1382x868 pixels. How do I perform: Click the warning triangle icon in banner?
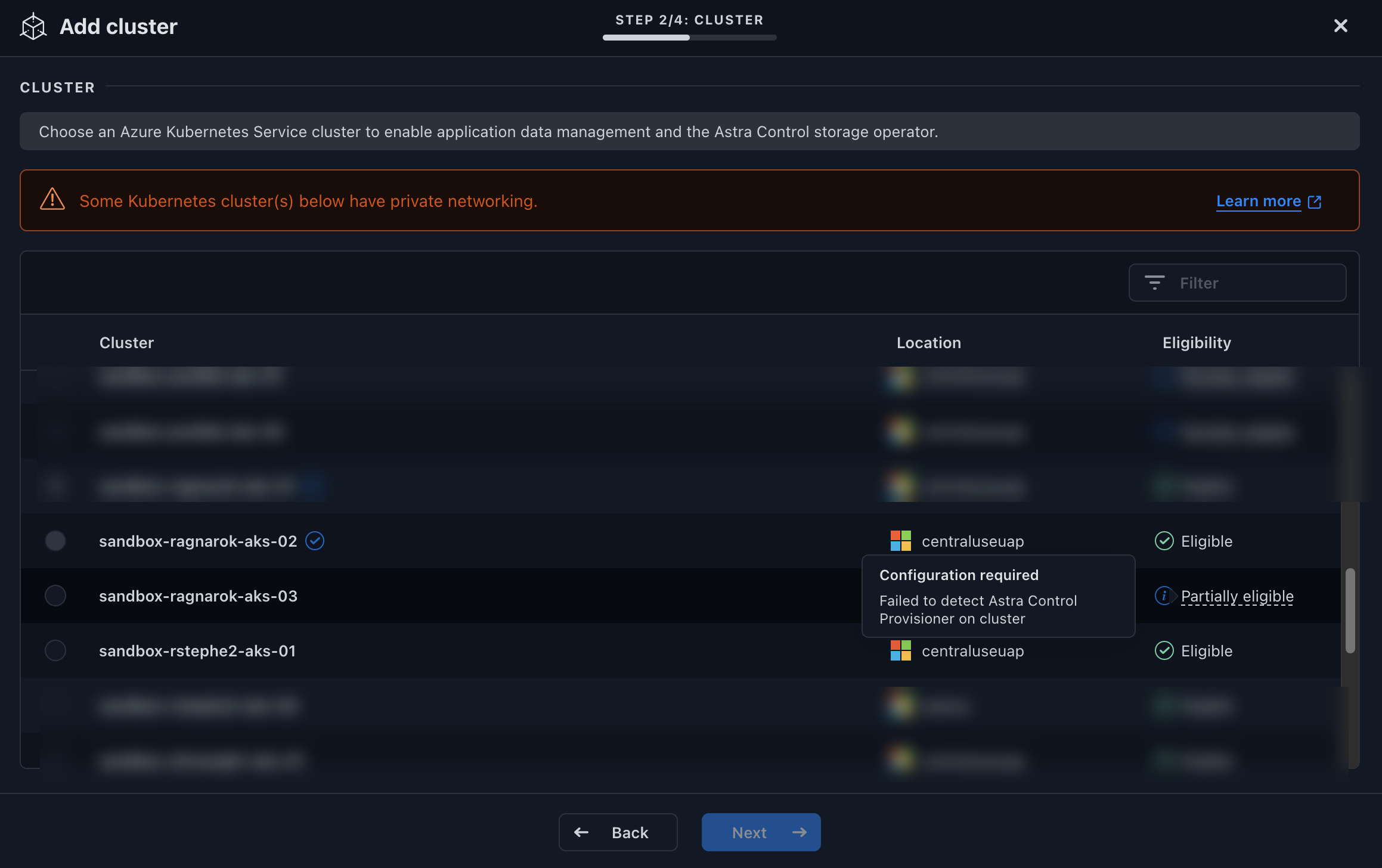pyautogui.click(x=52, y=200)
